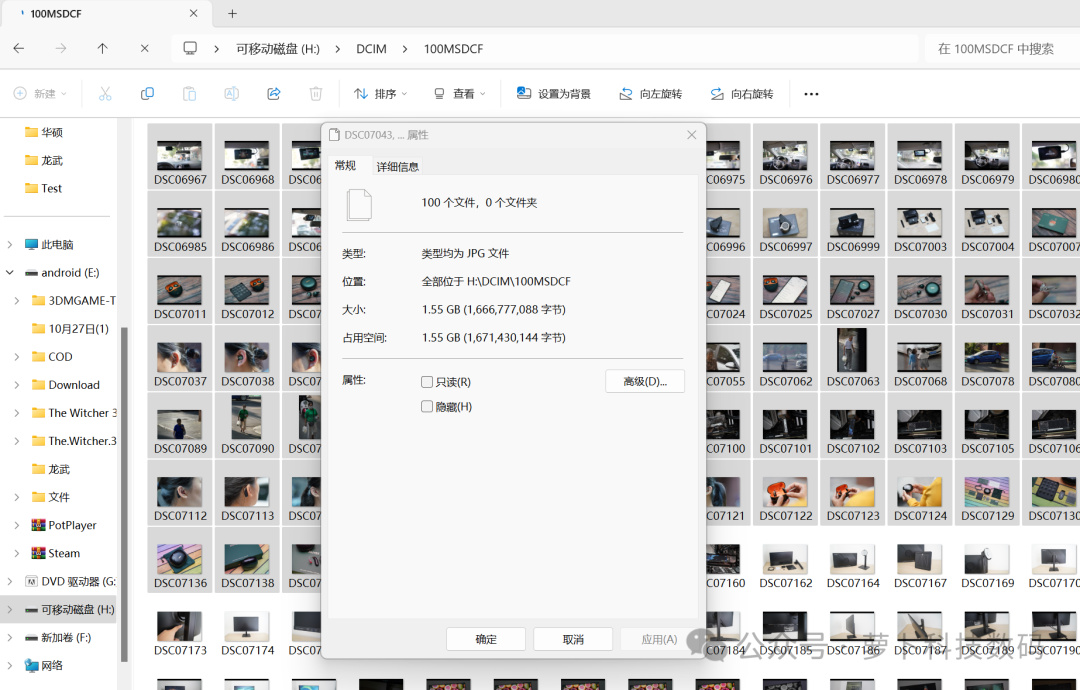Click the Delete trash icon
Image resolution: width=1080 pixels, height=690 pixels.
pos(315,94)
